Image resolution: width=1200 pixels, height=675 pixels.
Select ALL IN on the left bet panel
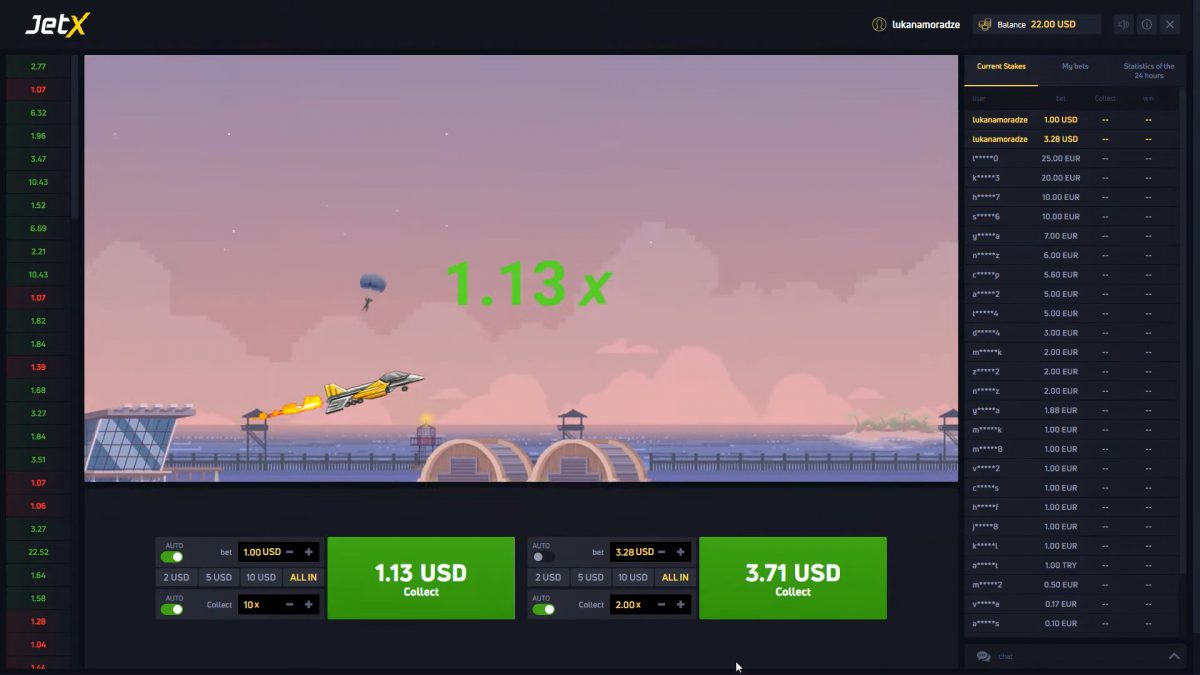303,577
